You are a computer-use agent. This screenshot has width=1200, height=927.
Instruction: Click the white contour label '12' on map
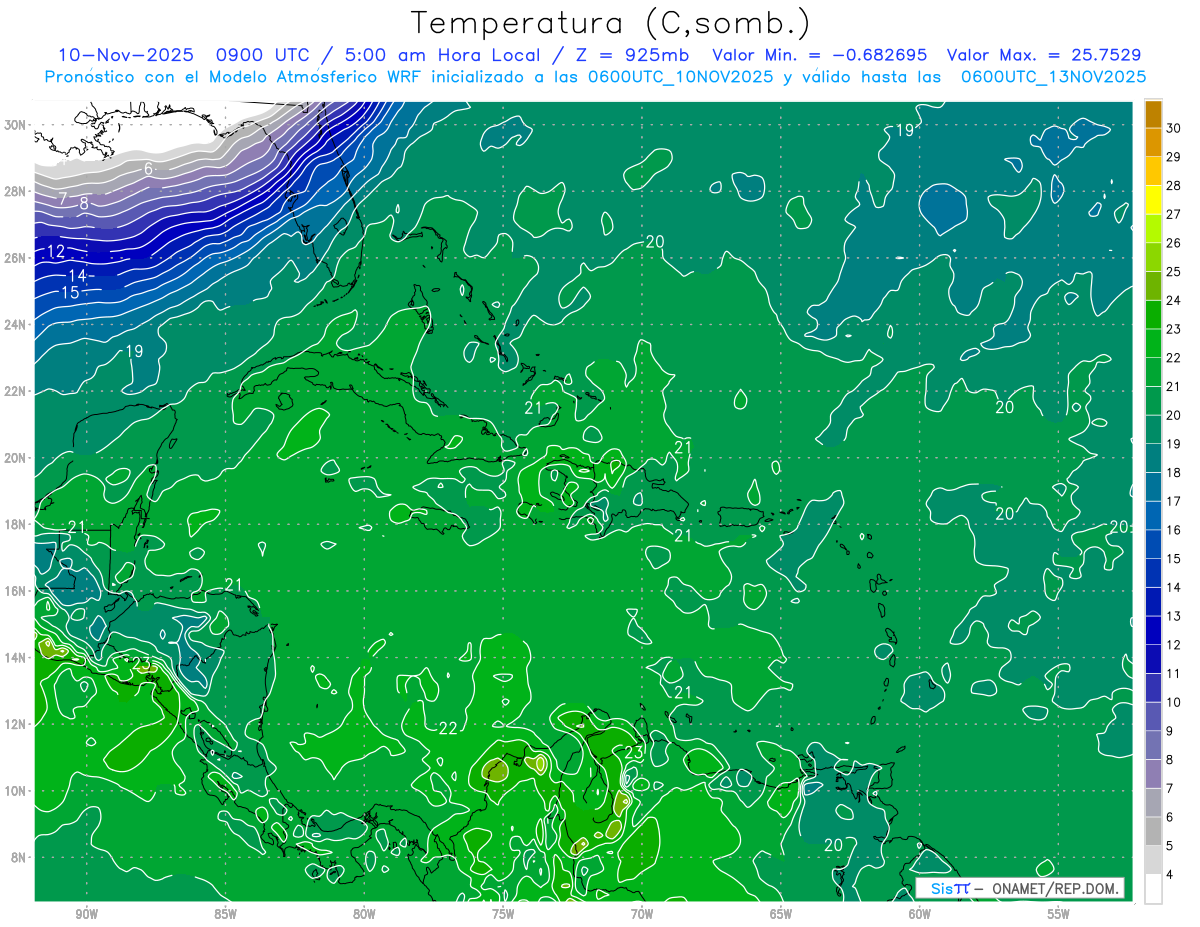coord(56,251)
